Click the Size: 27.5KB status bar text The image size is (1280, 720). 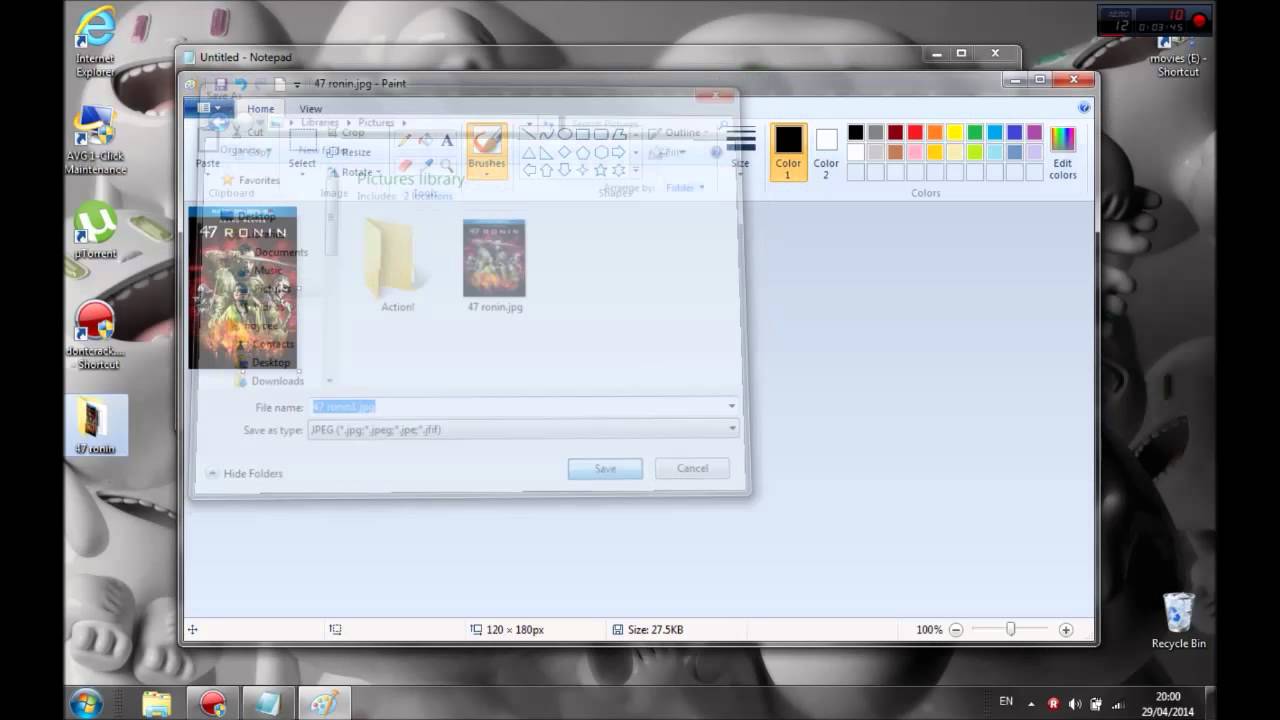(x=655, y=630)
